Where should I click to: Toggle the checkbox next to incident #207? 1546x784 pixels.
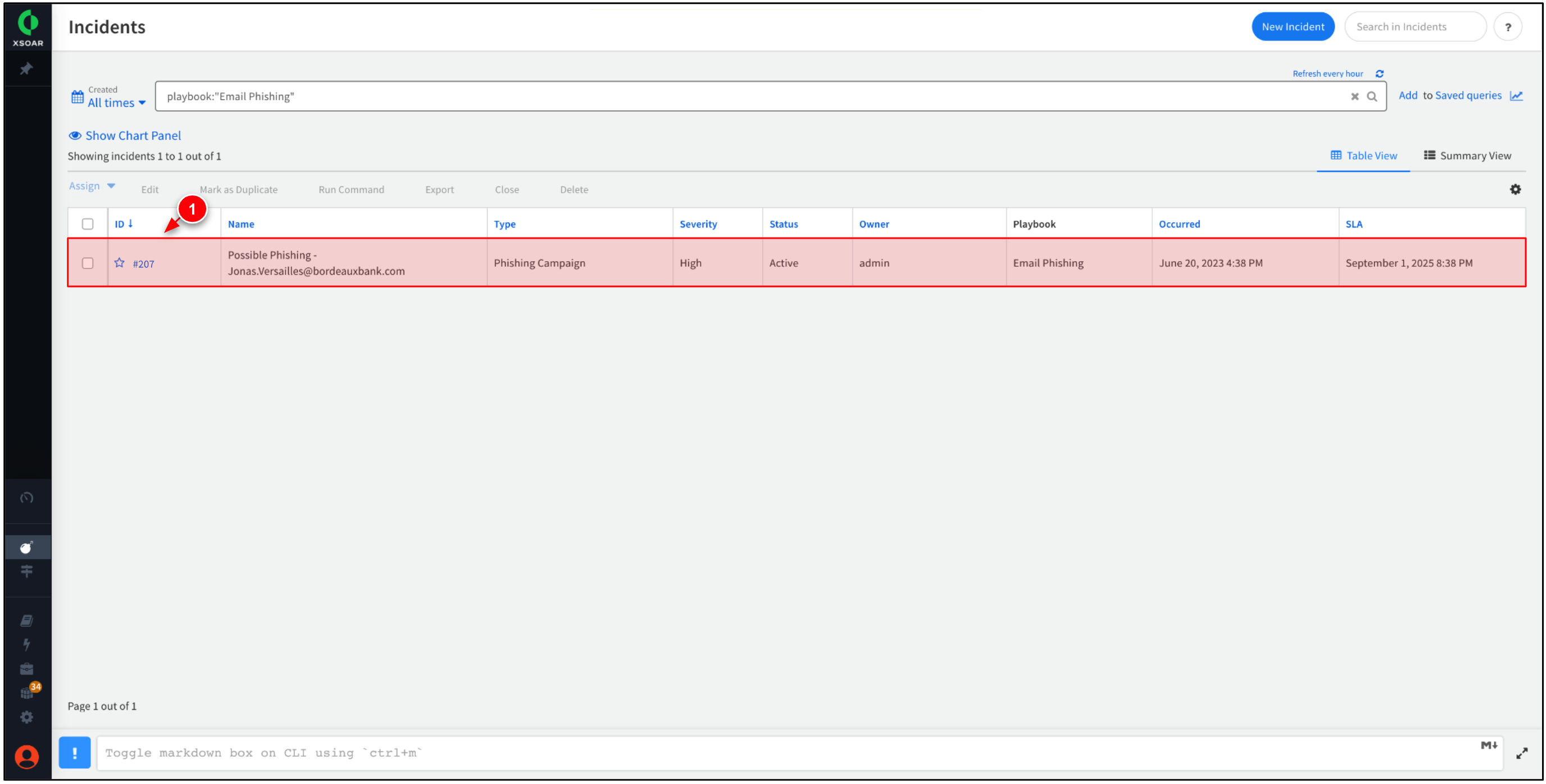click(87, 263)
